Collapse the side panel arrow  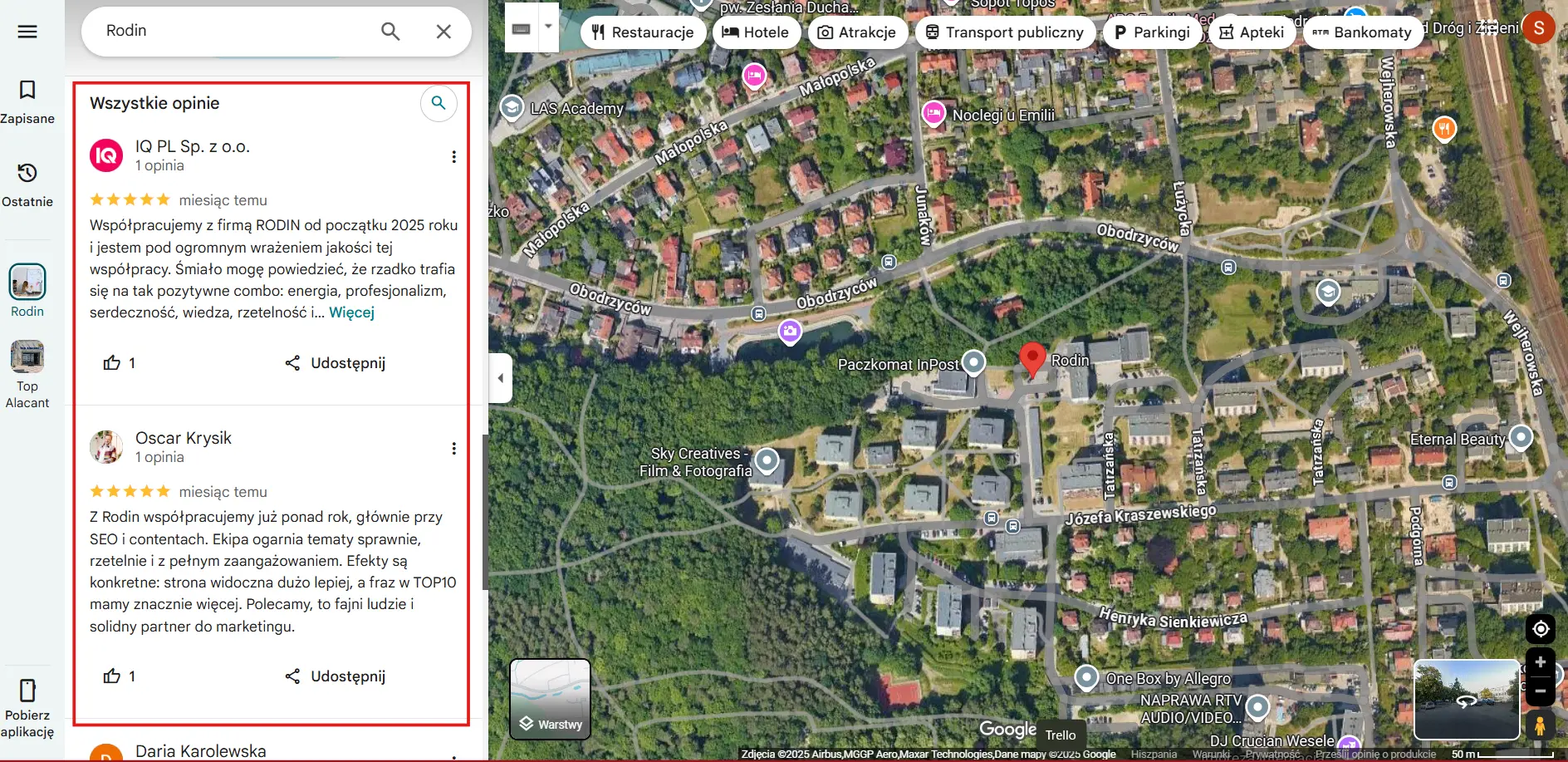(500, 378)
